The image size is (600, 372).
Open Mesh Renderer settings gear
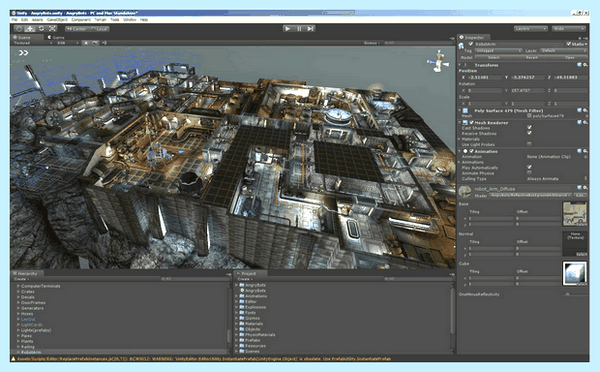pyautogui.click(x=585, y=122)
